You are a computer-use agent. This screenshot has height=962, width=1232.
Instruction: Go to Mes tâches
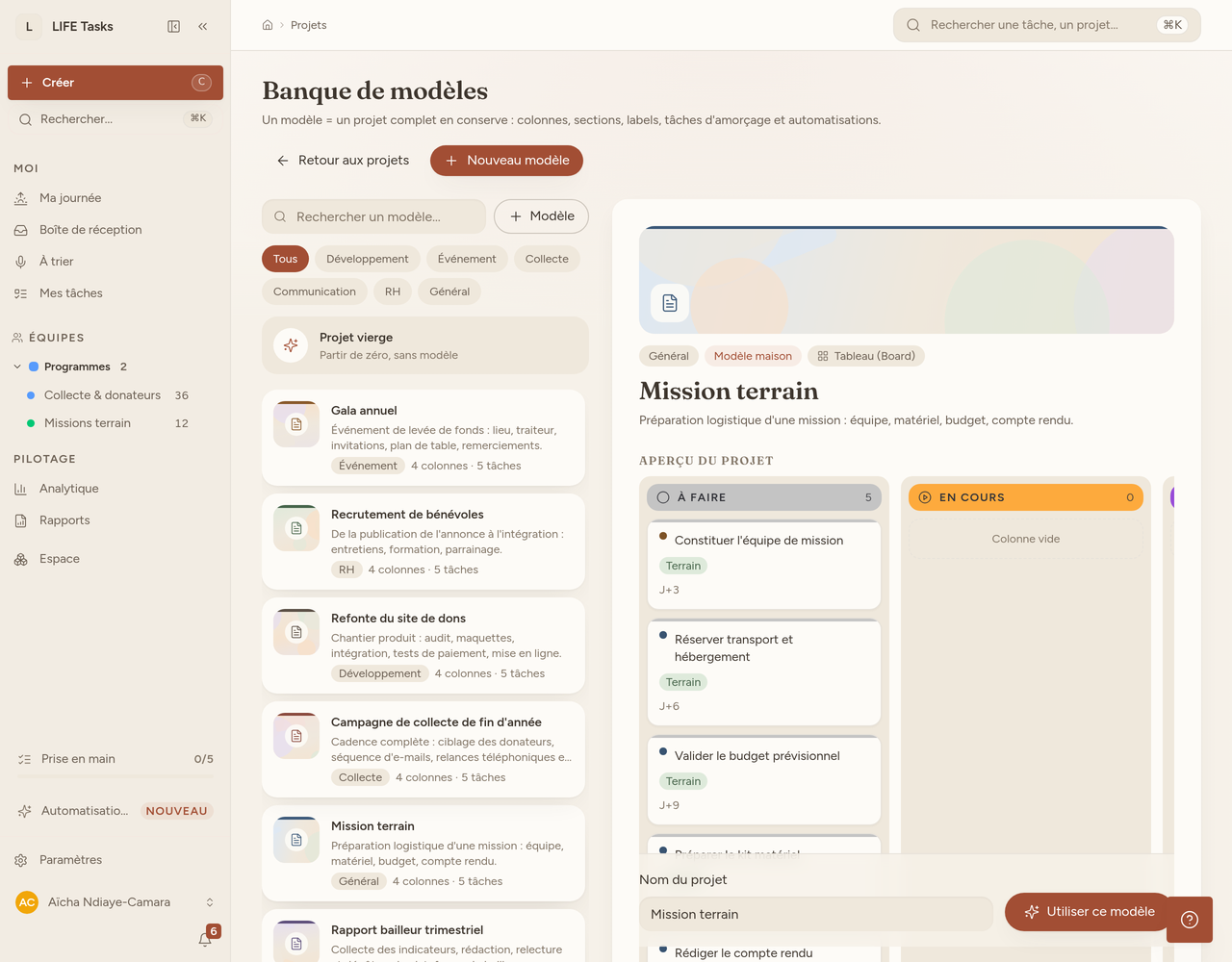(115, 293)
